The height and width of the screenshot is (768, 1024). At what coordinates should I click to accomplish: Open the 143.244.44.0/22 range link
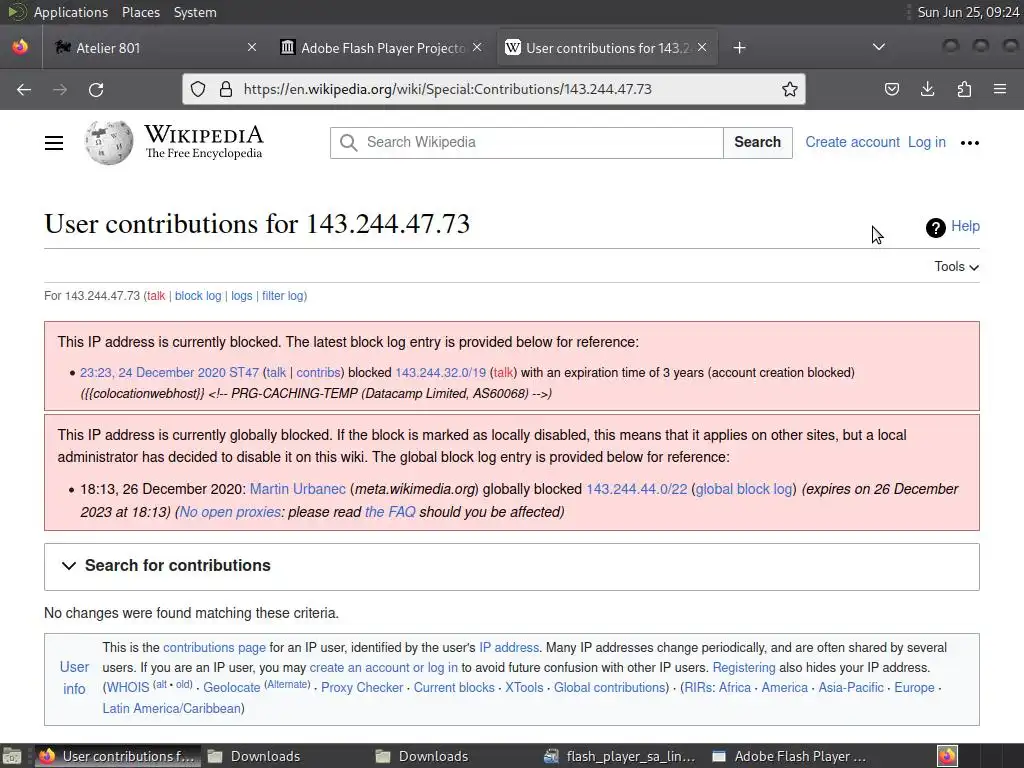637,489
